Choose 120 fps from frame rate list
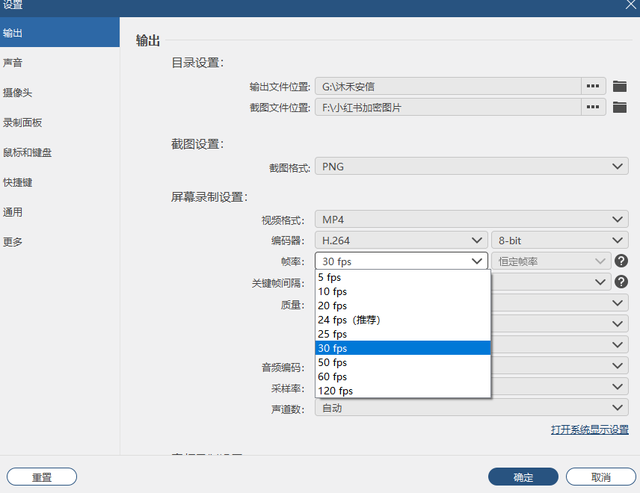 pos(403,391)
